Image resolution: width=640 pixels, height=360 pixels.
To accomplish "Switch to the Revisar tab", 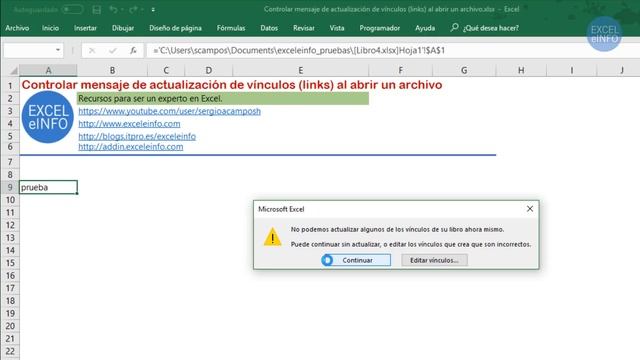I will pyautogui.click(x=304, y=28).
